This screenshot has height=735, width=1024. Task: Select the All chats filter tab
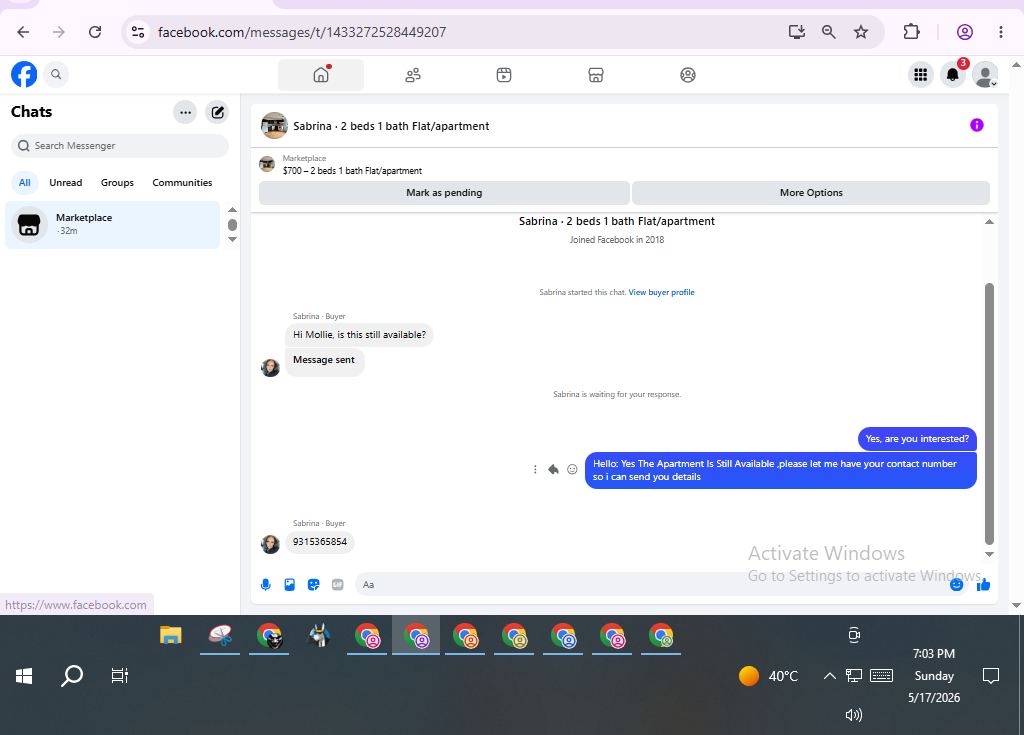coord(25,183)
